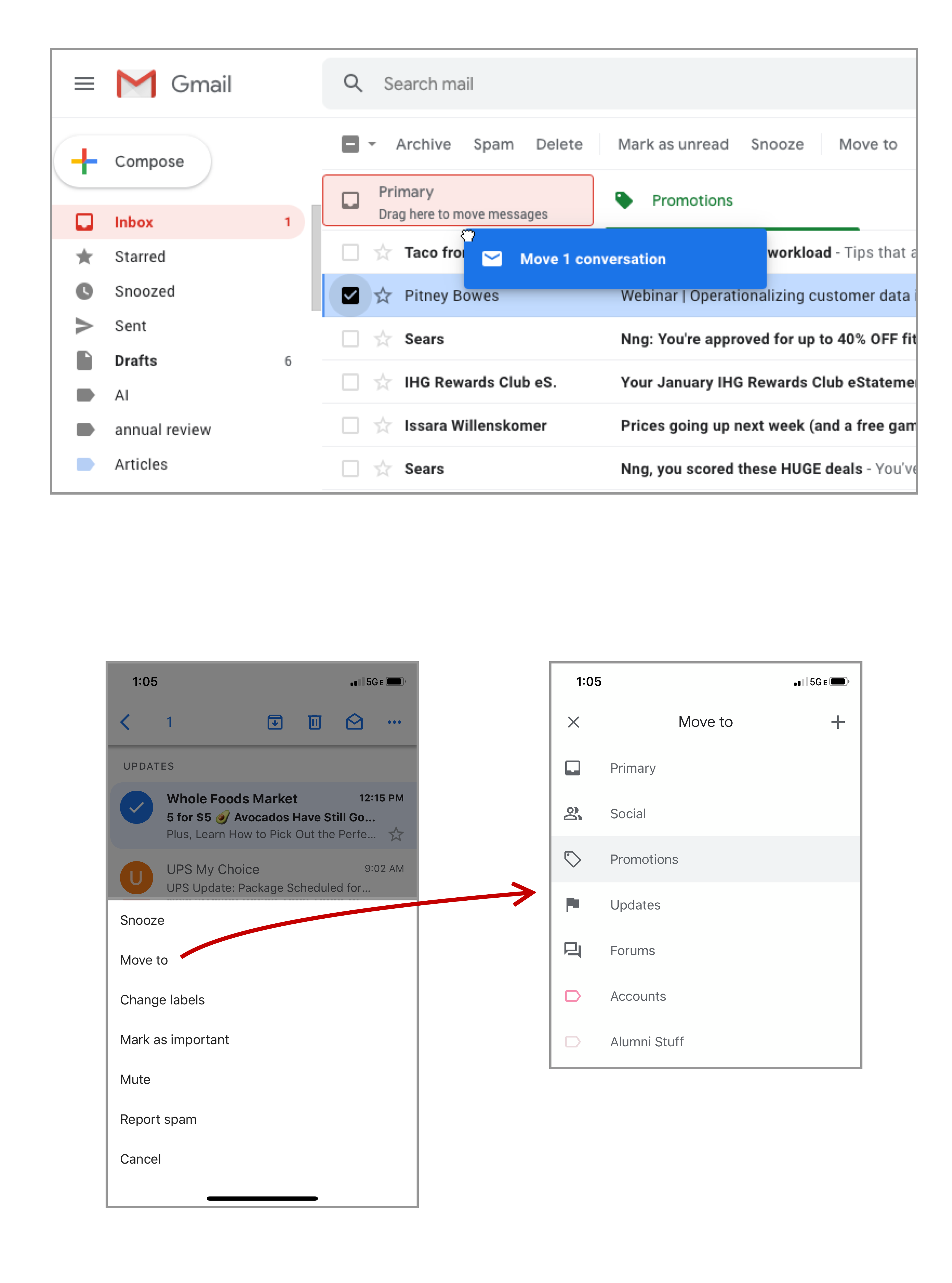Tap the mobile archive icon

coord(275,722)
